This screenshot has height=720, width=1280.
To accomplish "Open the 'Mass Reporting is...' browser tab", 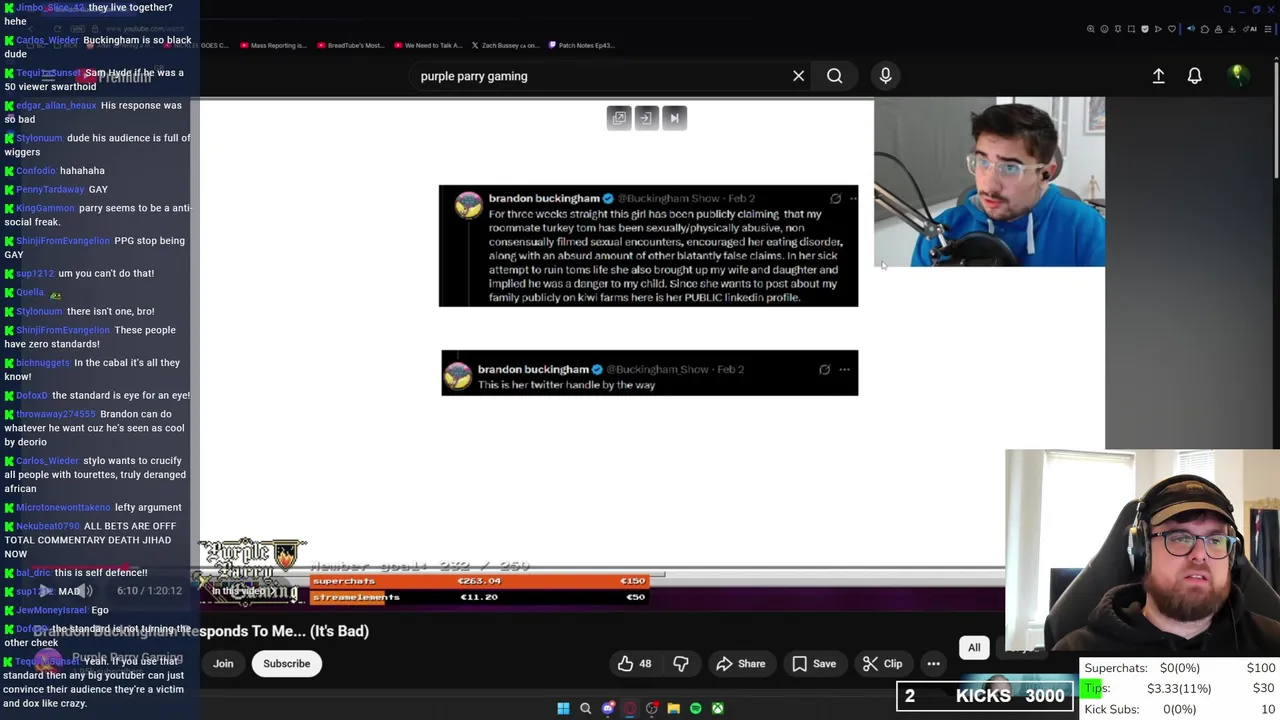I will pyautogui.click(x=272, y=45).
